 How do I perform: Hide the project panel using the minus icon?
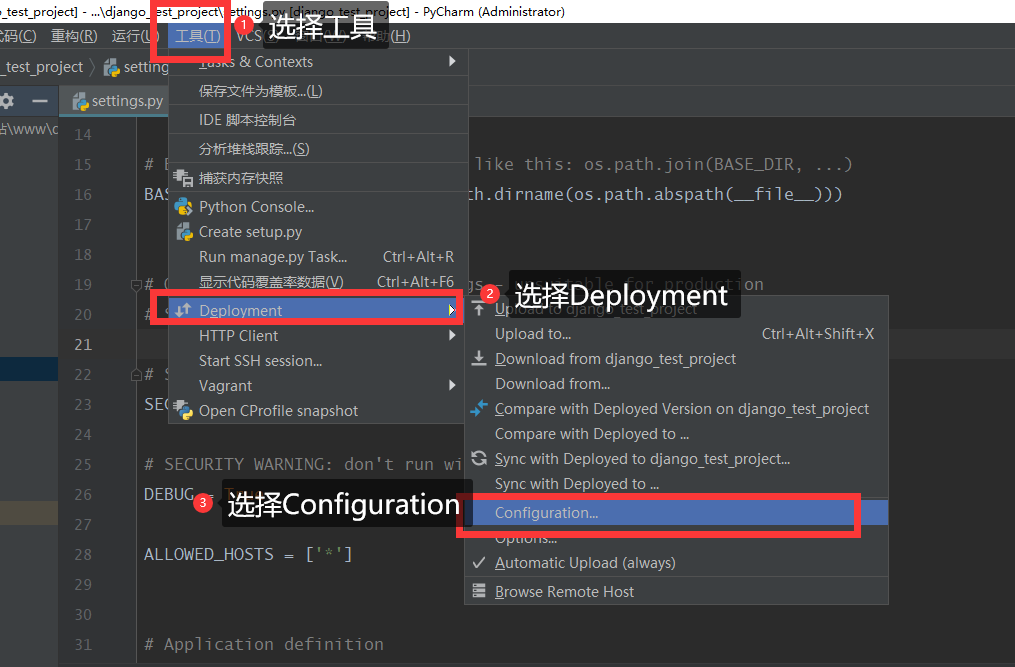point(40,101)
